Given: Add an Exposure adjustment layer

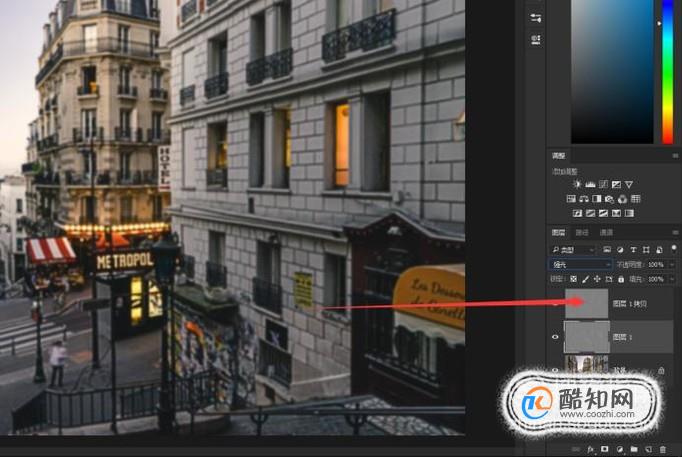Looking at the screenshot, I should click(x=616, y=184).
